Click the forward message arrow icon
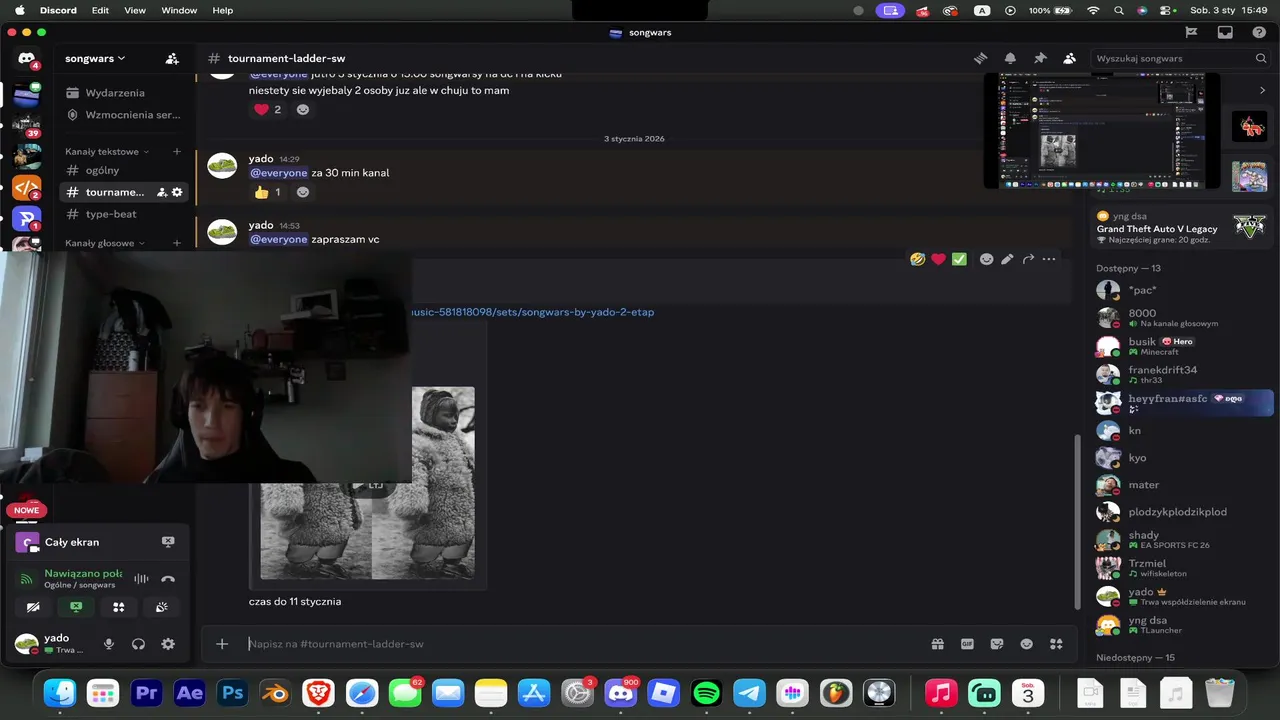The image size is (1280, 720). tap(1028, 259)
